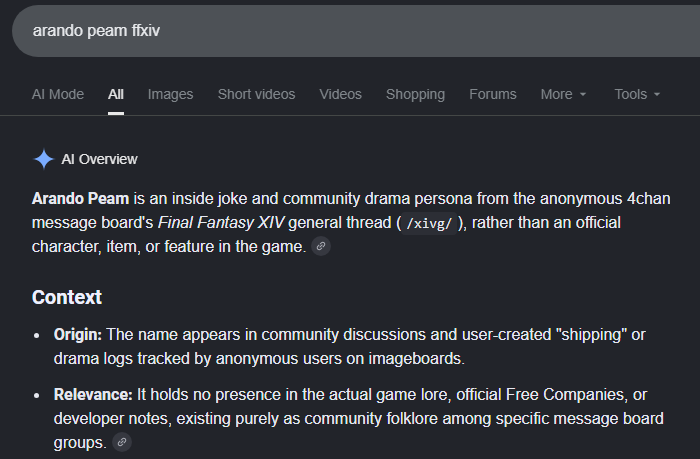Open source link icon after 'in the game.'

[321, 246]
